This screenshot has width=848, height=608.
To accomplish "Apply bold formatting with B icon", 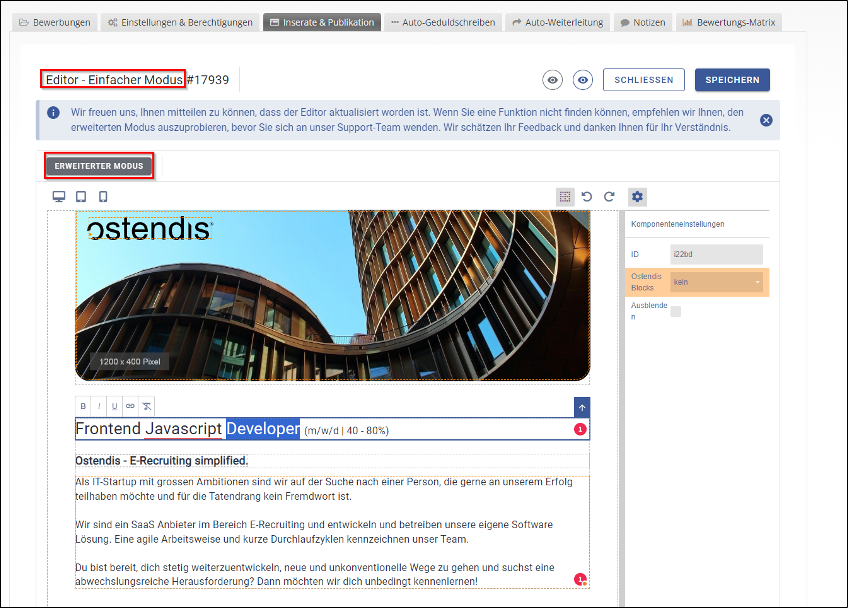I will tap(83, 406).
